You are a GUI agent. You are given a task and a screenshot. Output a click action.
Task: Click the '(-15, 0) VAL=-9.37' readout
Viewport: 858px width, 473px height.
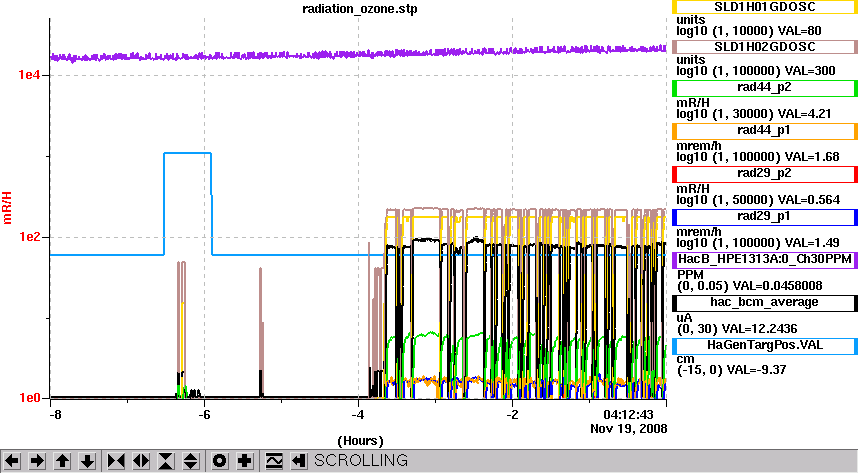[732, 370]
